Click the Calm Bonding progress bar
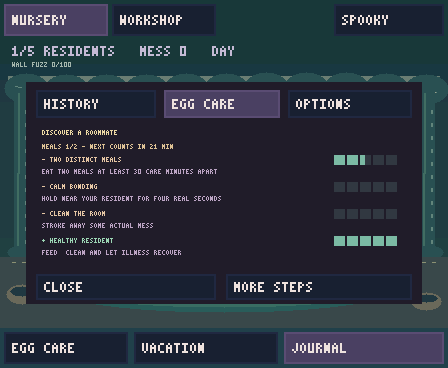448x368 pixels. (x=365, y=187)
